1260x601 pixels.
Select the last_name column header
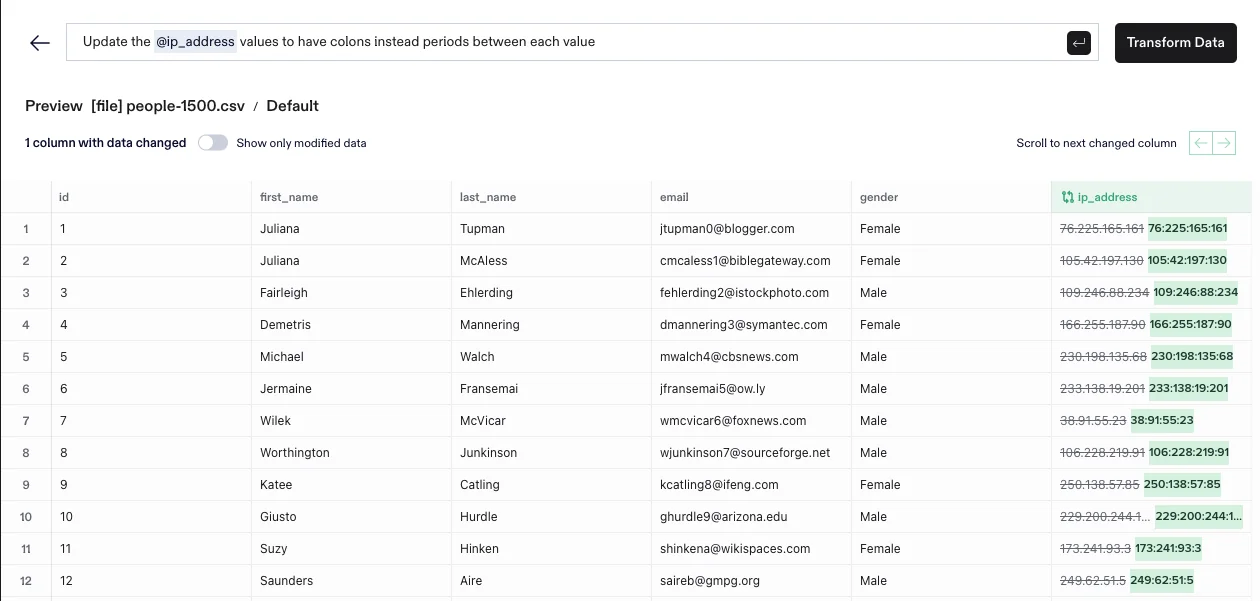tap(488, 197)
